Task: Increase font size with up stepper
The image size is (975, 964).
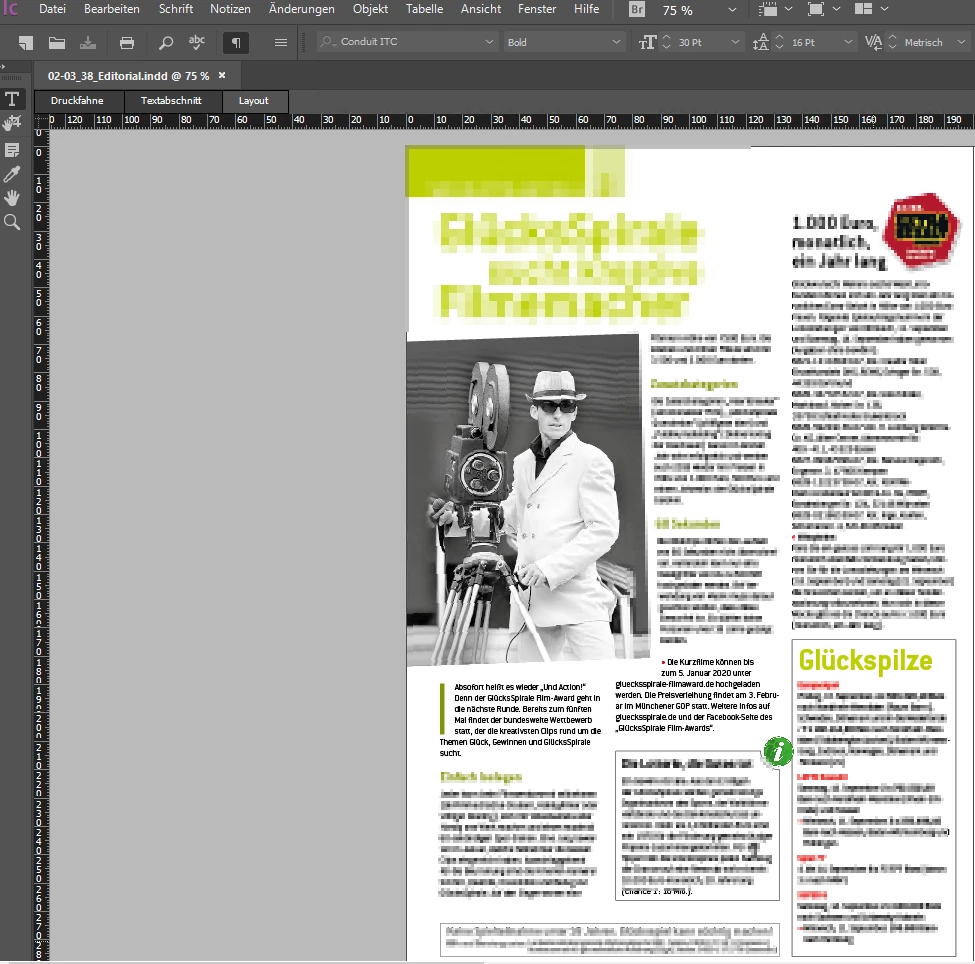Action: tap(667, 37)
